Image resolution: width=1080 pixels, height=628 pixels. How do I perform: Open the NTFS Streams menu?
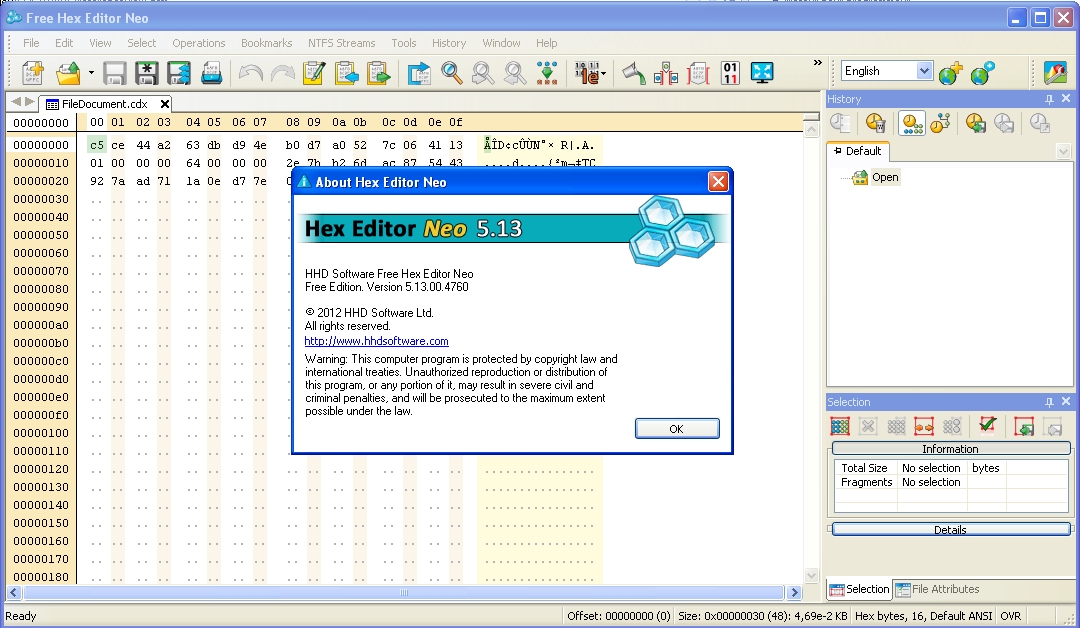[x=342, y=43]
